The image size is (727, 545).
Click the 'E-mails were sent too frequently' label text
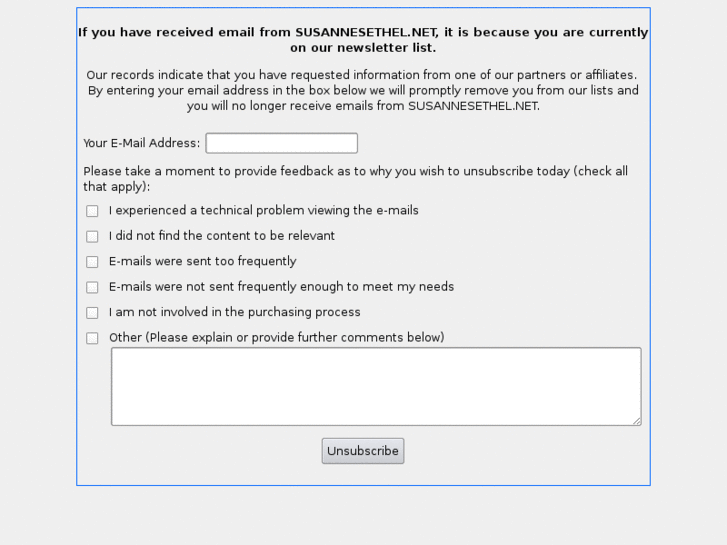pos(202,262)
